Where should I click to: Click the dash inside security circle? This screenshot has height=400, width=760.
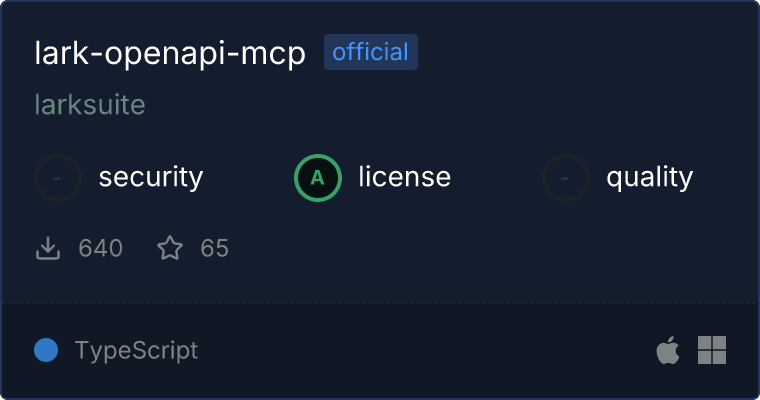(x=57, y=178)
